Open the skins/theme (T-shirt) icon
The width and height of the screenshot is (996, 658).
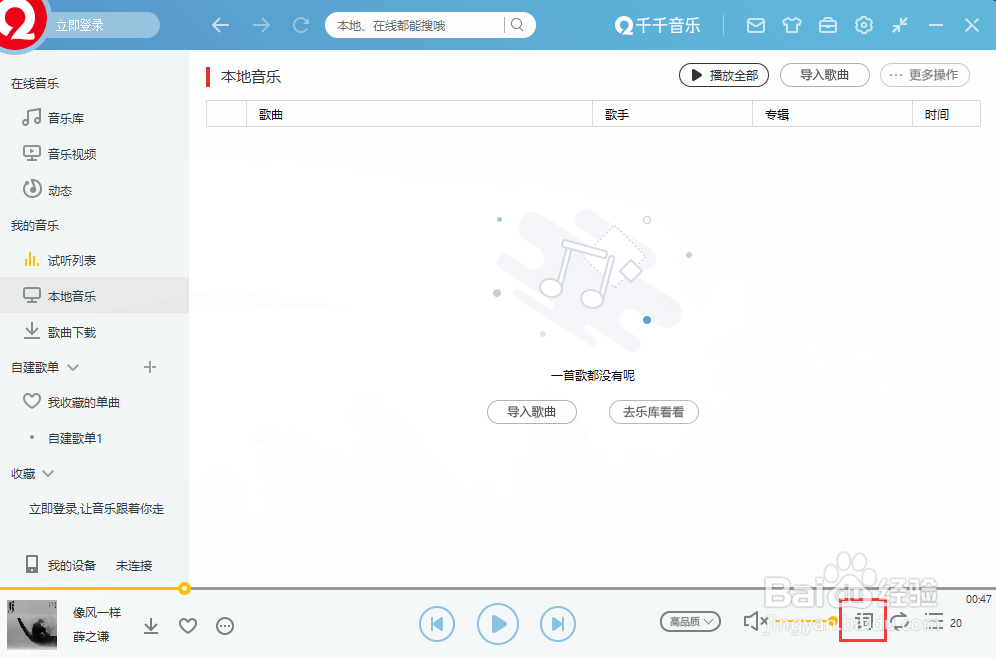click(x=791, y=26)
